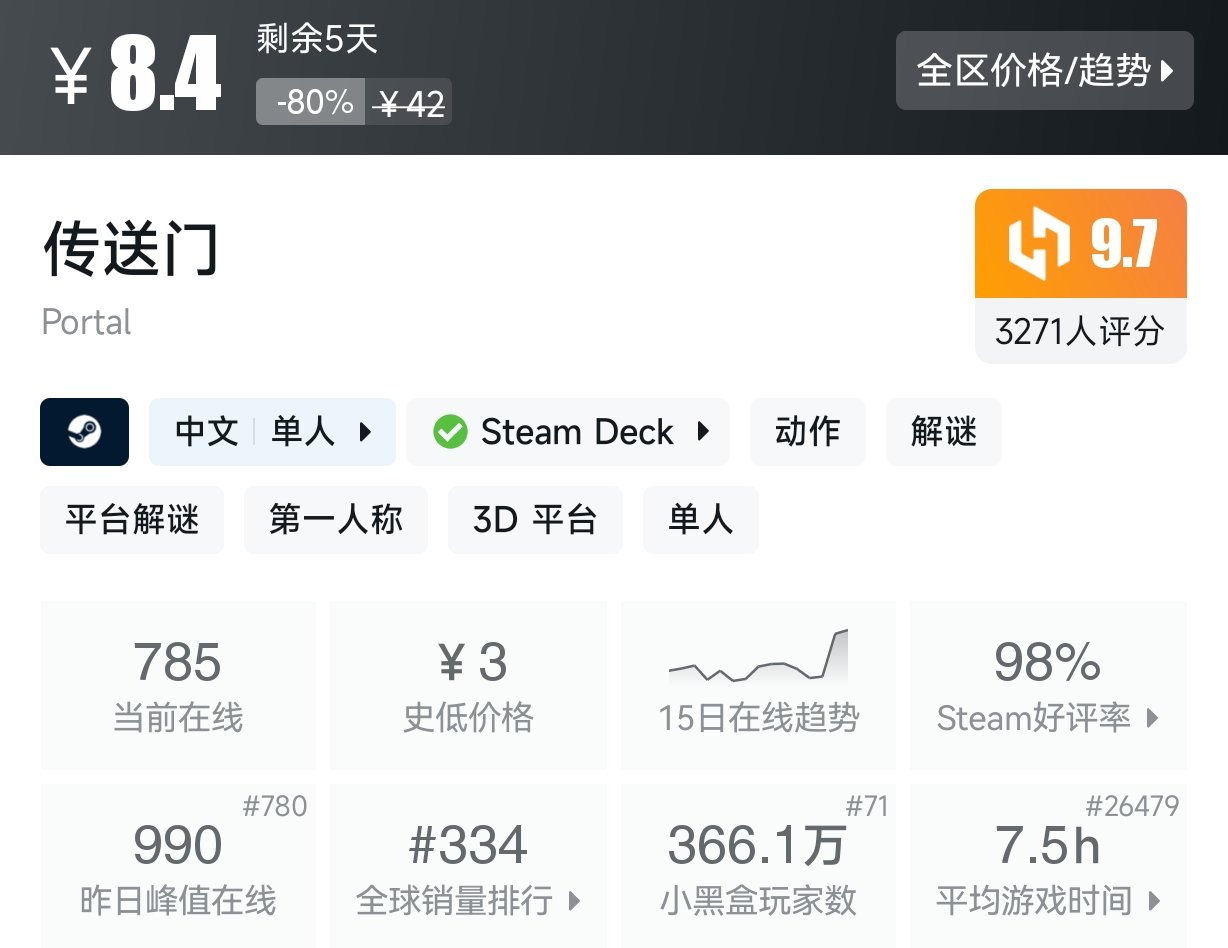1228x948 pixels.
Task: Click the -80% discount badge
Action: (310, 101)
